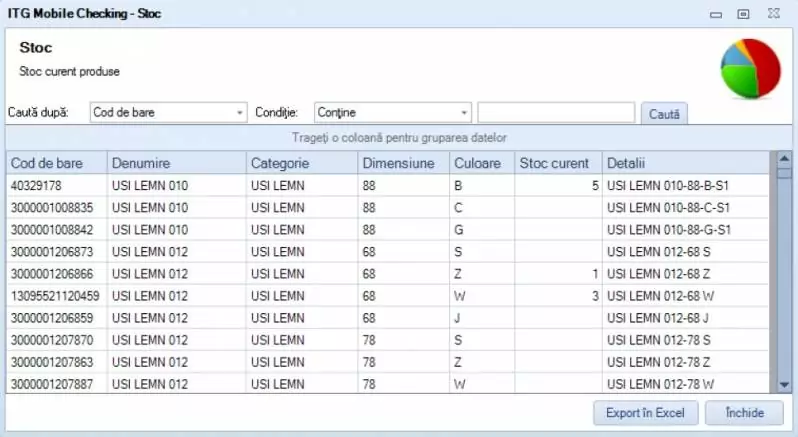Click the pie chart stock icon

(751, 68)
